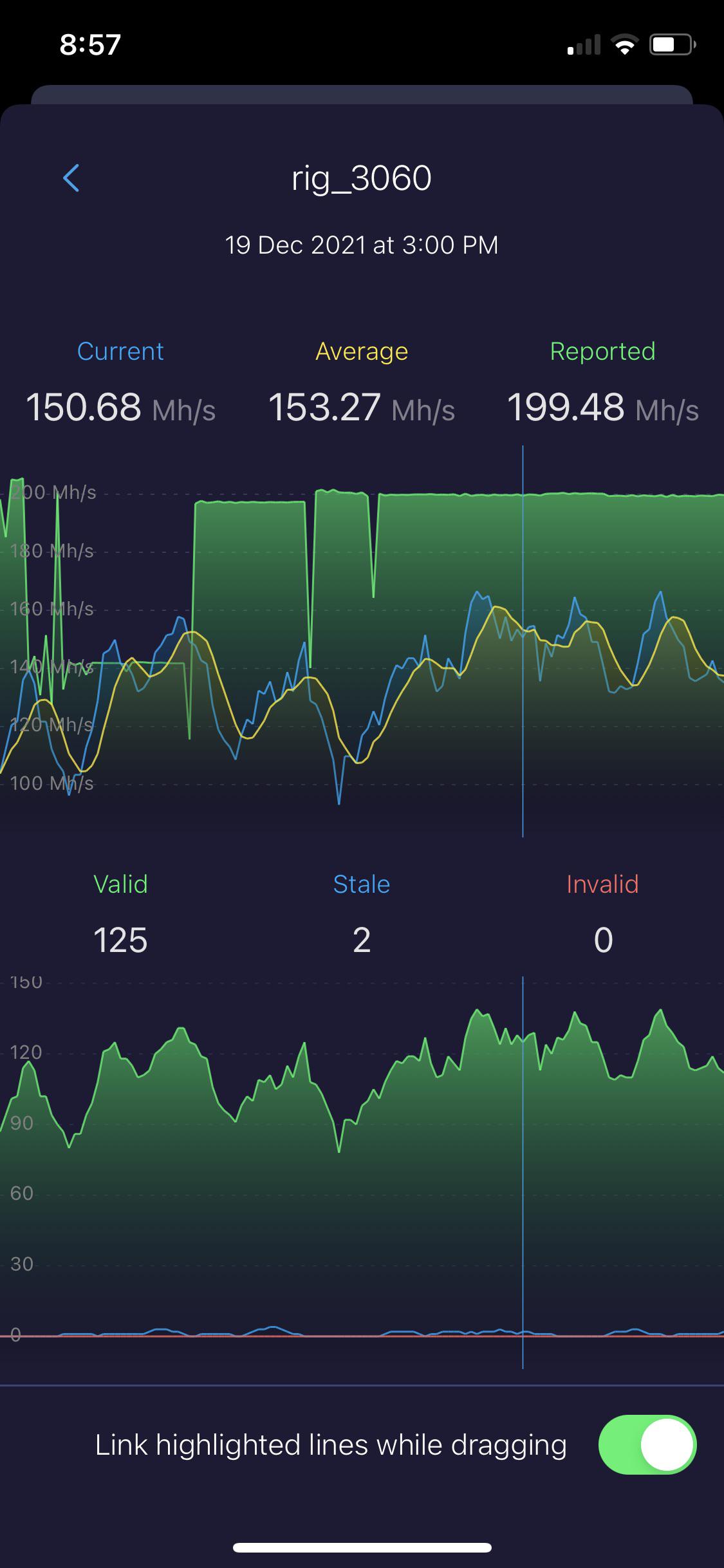Tap the blue back chevron
The width and height of the screenshot is (724, 1568).
71,178
